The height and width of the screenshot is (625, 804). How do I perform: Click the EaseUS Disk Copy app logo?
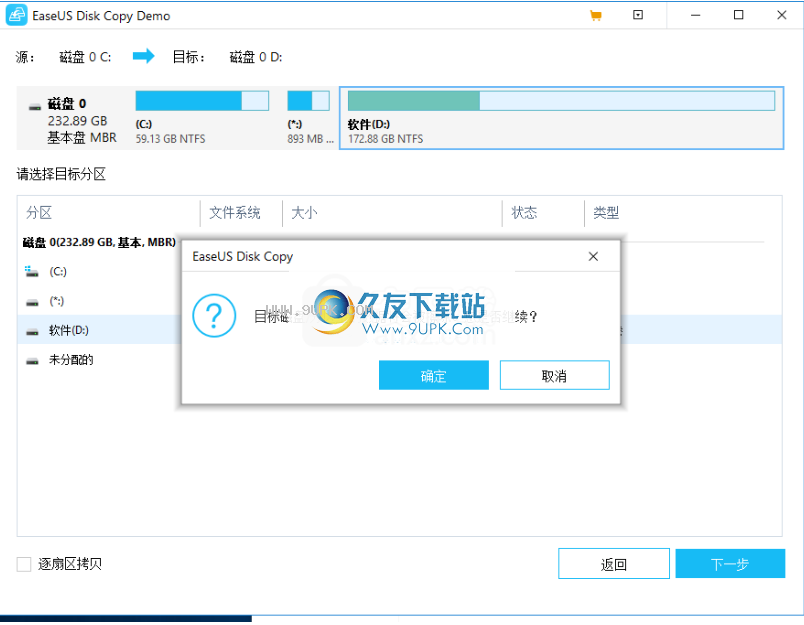coord(16,15)
